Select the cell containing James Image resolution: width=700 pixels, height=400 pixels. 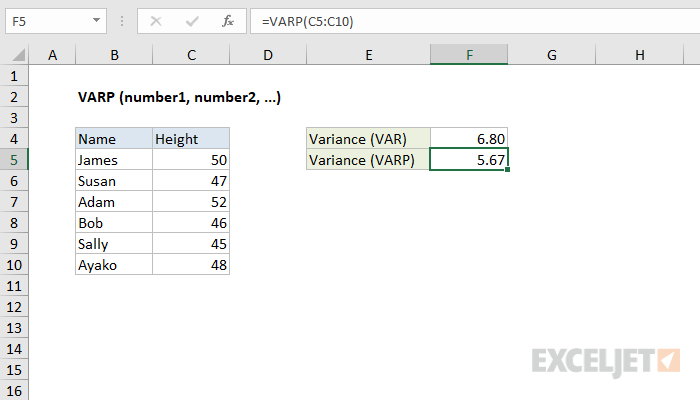click(x=114, y=160)
